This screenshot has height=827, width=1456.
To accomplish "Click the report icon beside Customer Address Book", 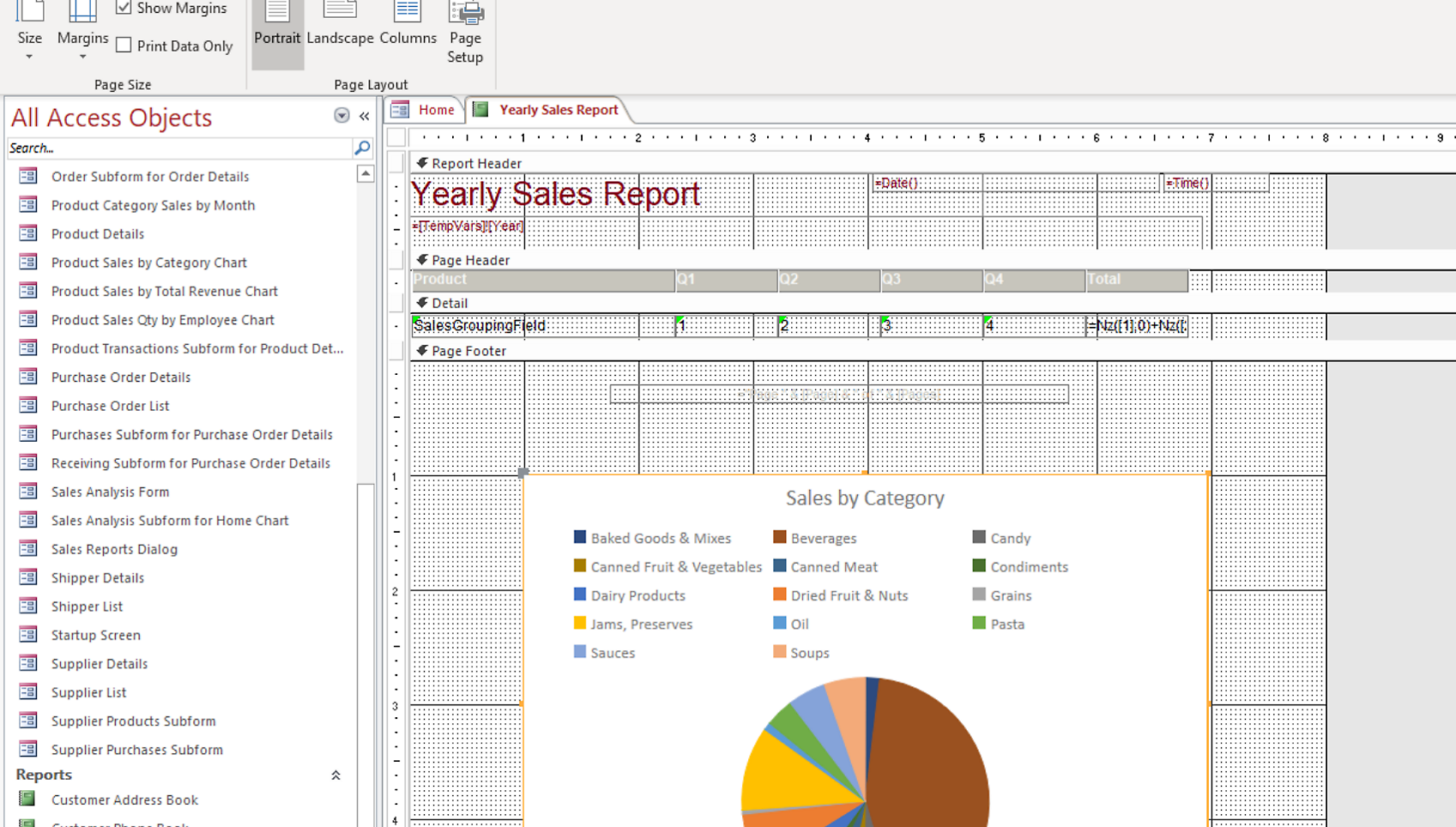I will coord(28,800).
